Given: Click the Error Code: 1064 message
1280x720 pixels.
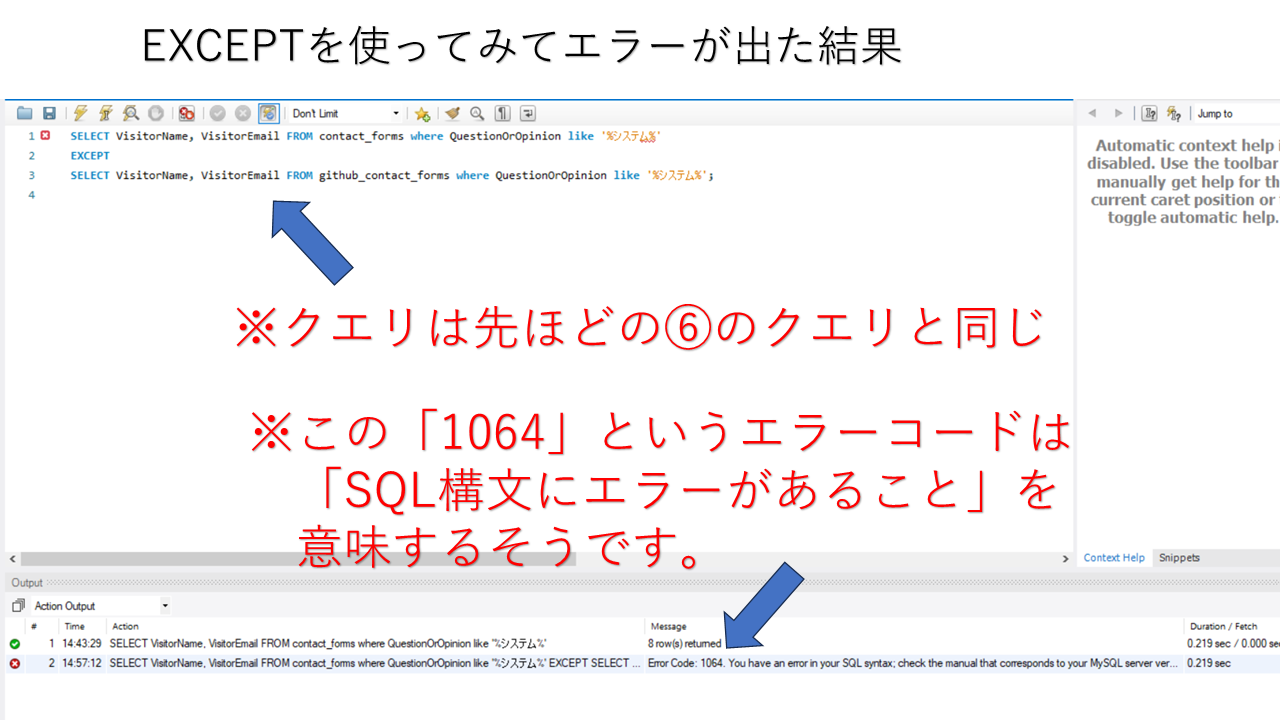Looking at the screenshot, I should coord(913,663).
